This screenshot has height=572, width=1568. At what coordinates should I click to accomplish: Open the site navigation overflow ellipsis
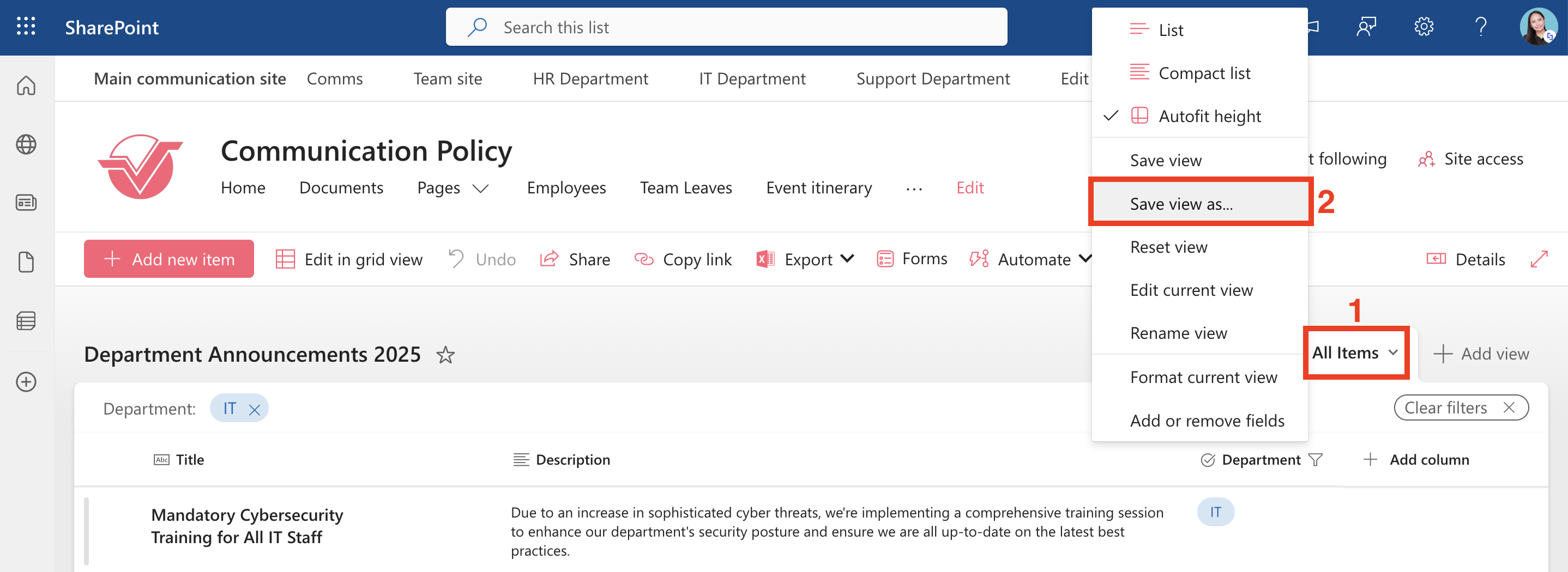(914, 188)
